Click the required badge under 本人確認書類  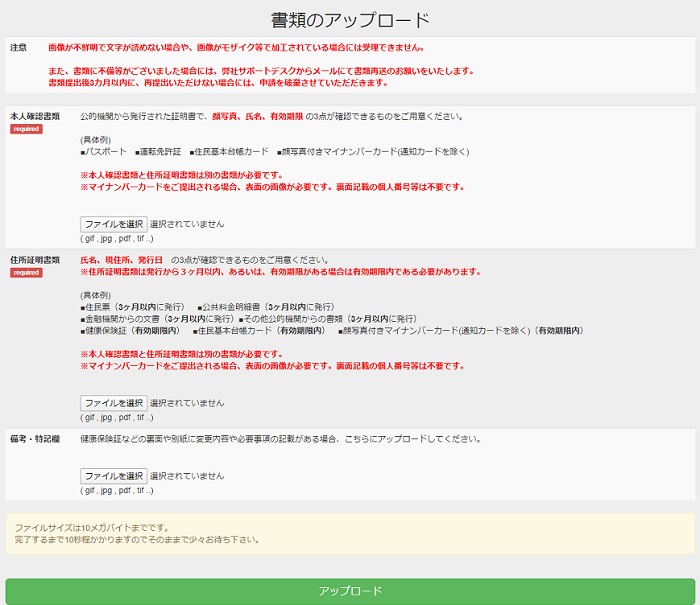tap(26, 129)
